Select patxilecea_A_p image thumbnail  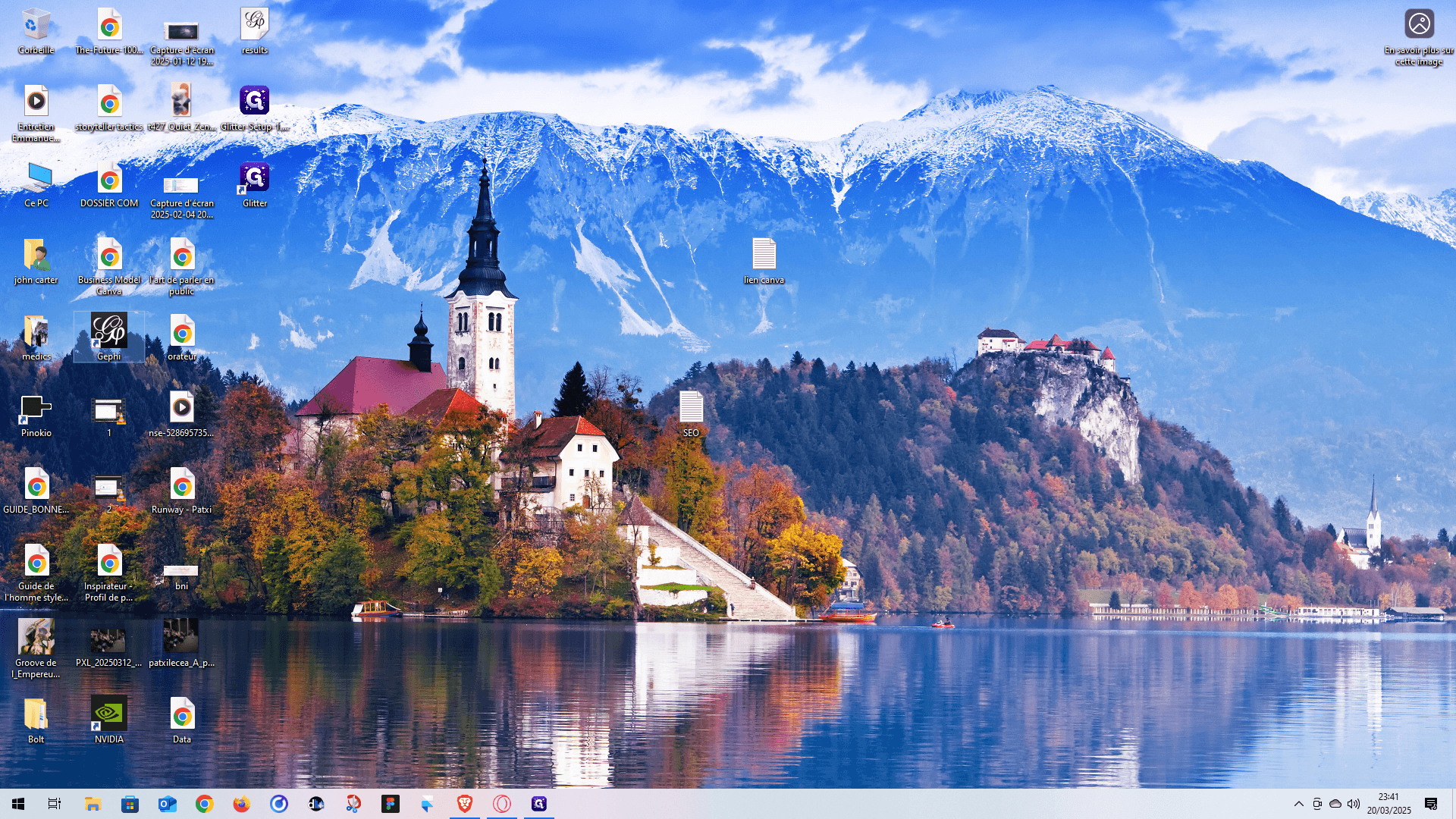coord(182,635)
